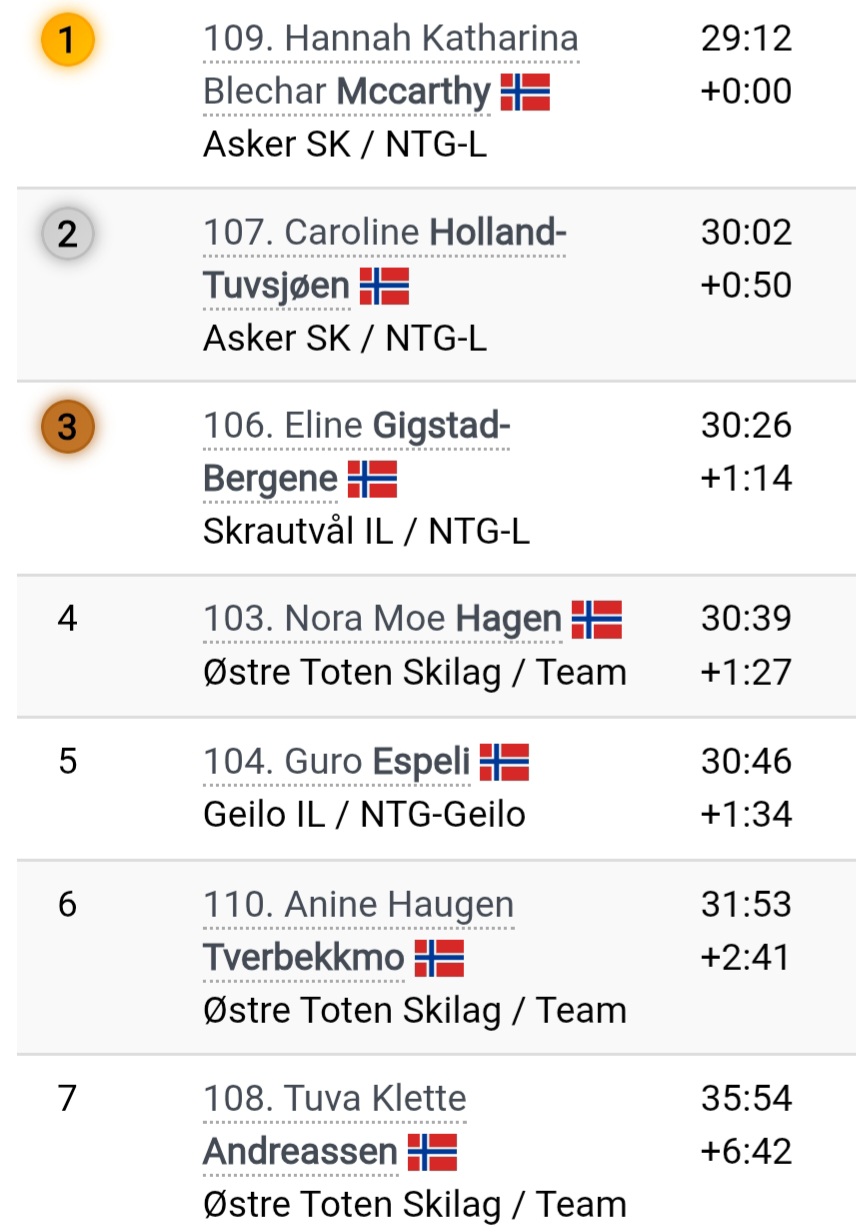Image resolution: width=856 pixels, height=1232 pixels.
Task: Open athlete 103 Nora Moe Hagen profile
Action: click(382, 620)
